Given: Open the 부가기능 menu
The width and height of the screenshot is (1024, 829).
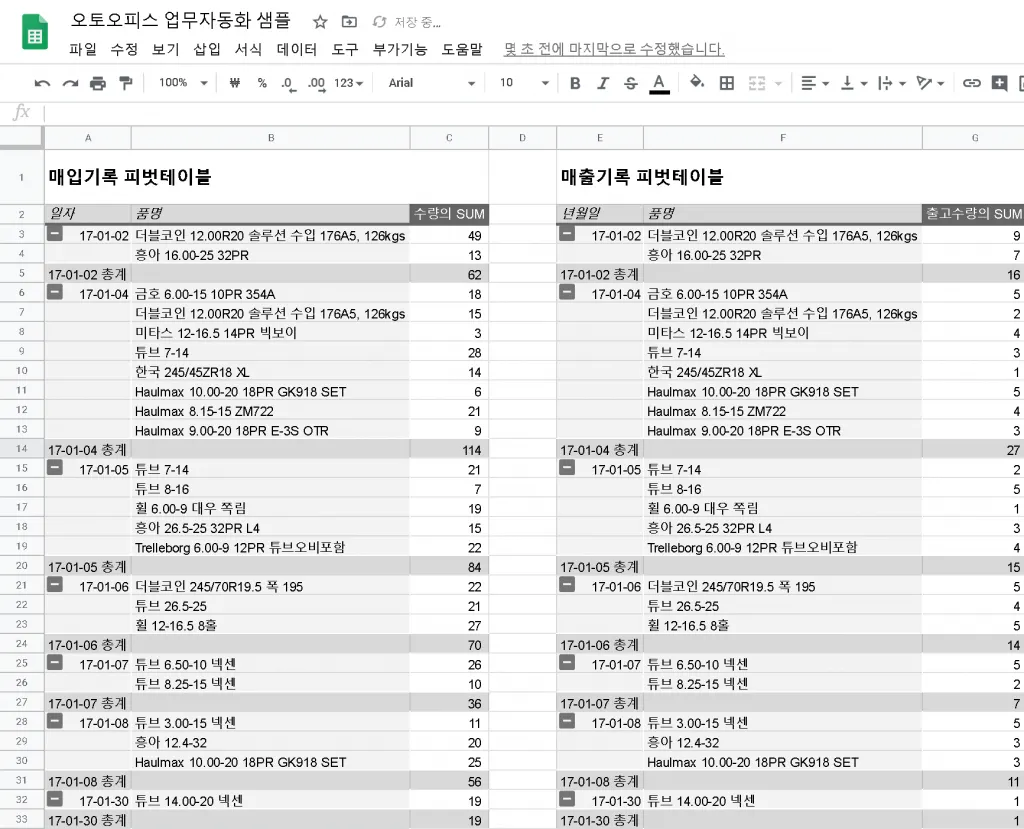Looking at the screenshot, I should [x=400, y=49].
